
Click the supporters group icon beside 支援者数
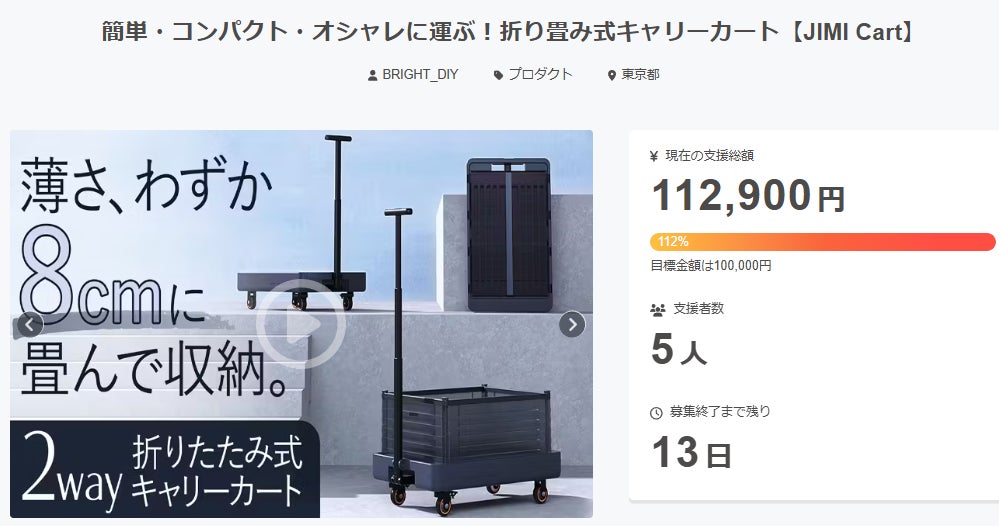[x=658, y=310]
